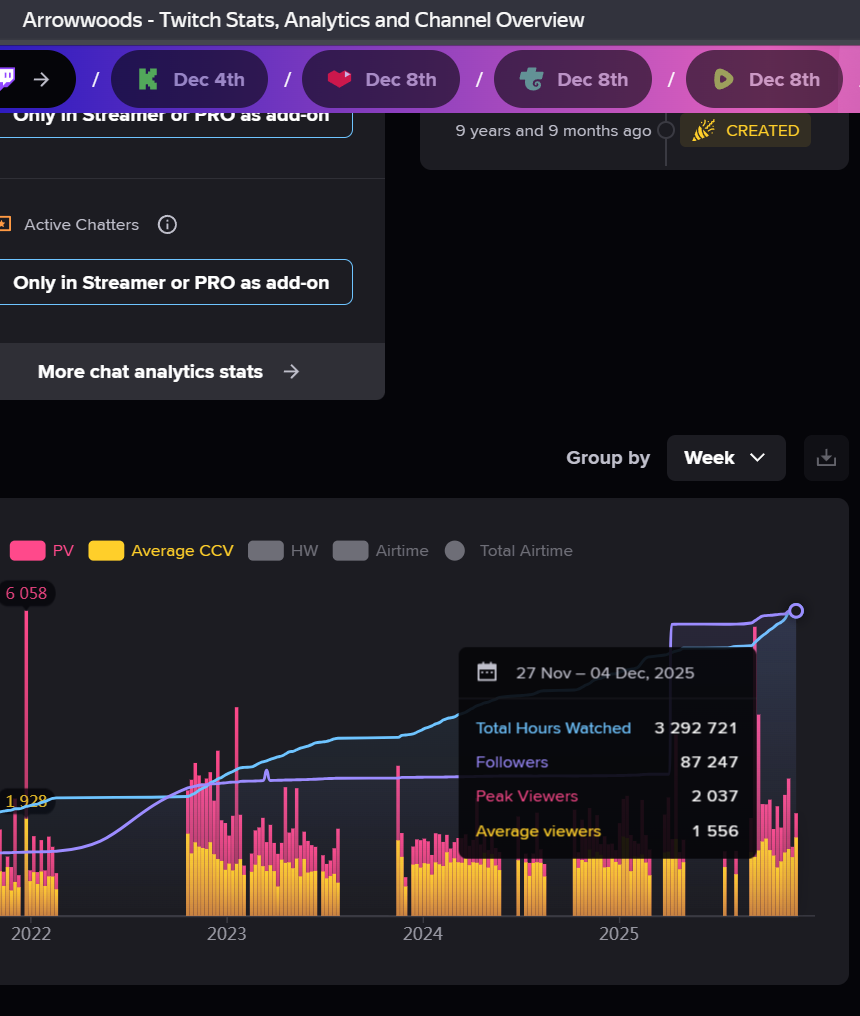Viewport: 860px width, 1016px height.
Task: Select the teal-icon Dec 8th tab
Action: click(573, 79)
